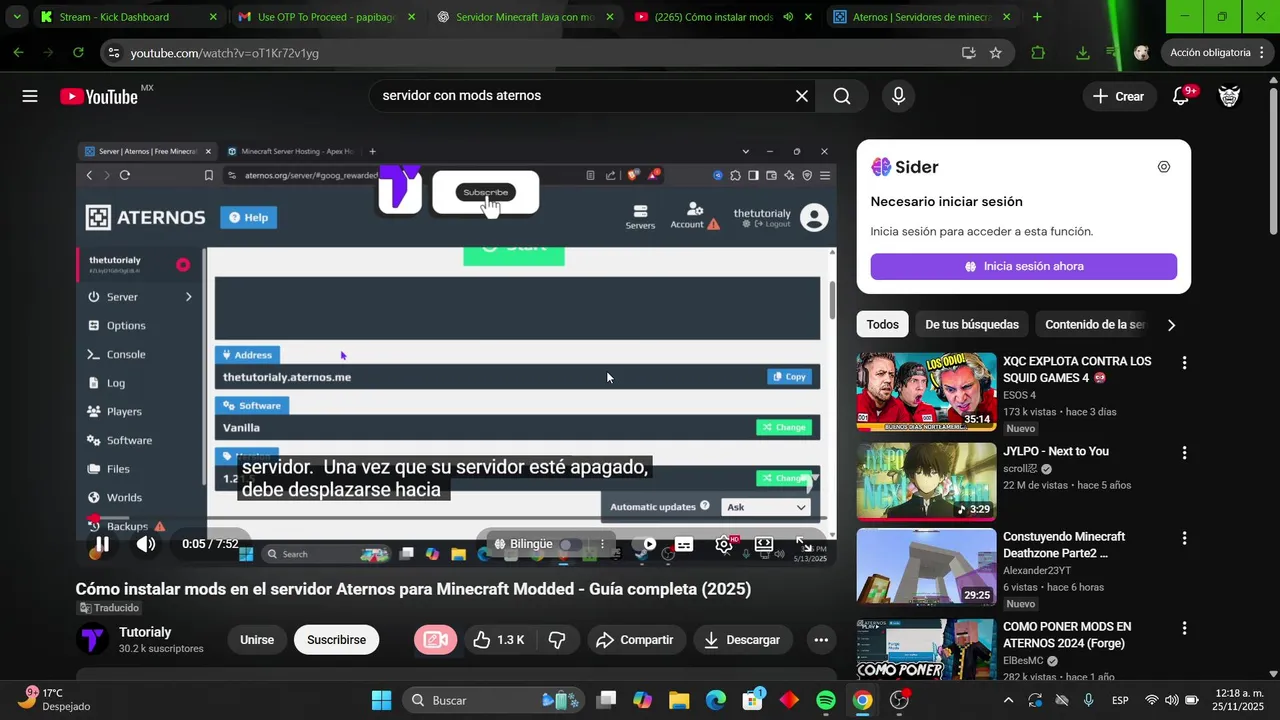Image resolution: width=1280 pixels, height=720 pixels.
Task: Mute the video with the speaker icon
Action: (x=146, y=544)
